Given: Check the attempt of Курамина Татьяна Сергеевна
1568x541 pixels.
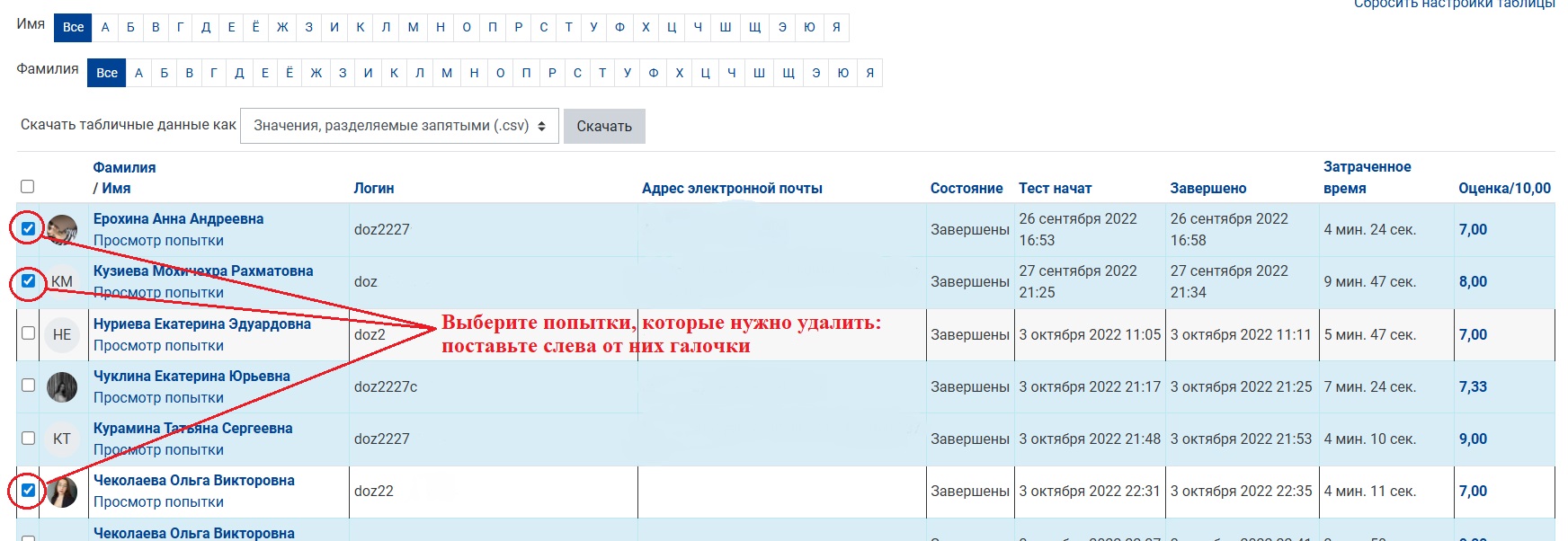Looking at the screenshot, I should click(x=28, y=439).
